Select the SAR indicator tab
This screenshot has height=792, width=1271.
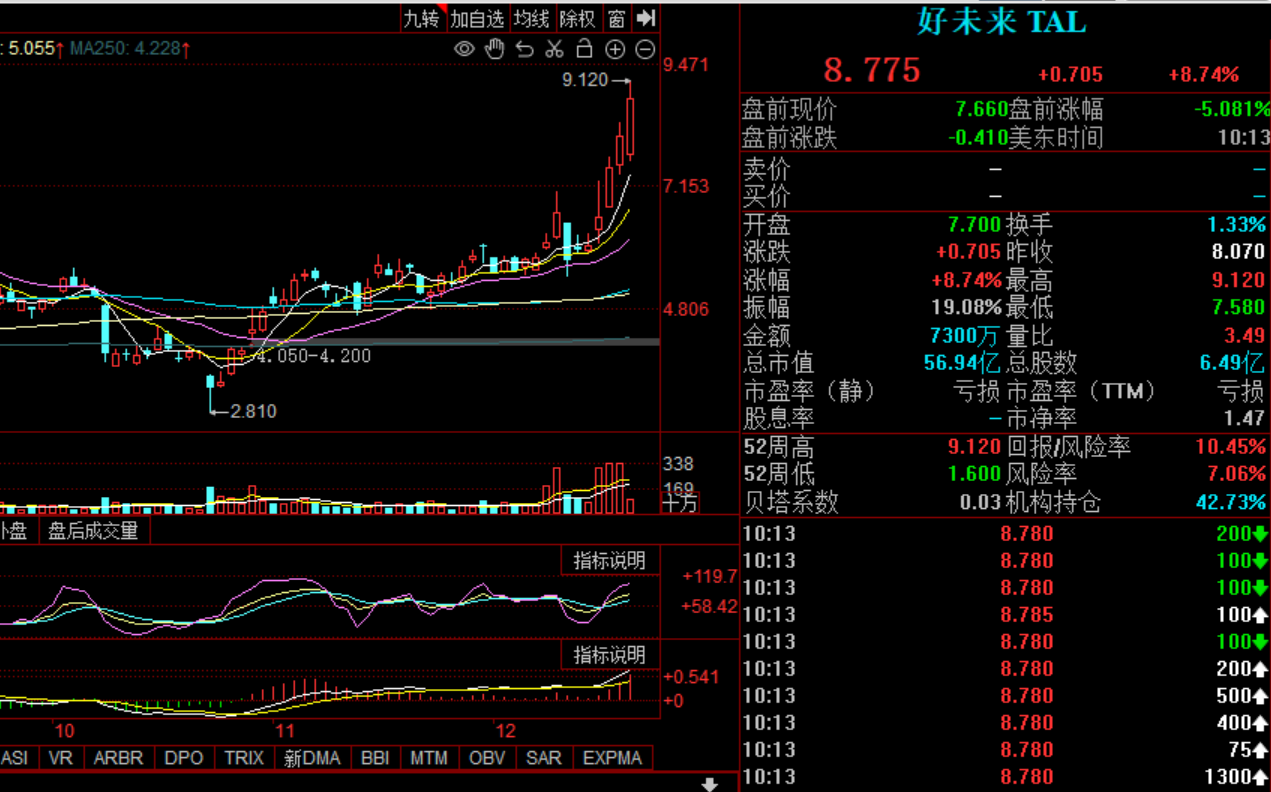pos(544,758)
